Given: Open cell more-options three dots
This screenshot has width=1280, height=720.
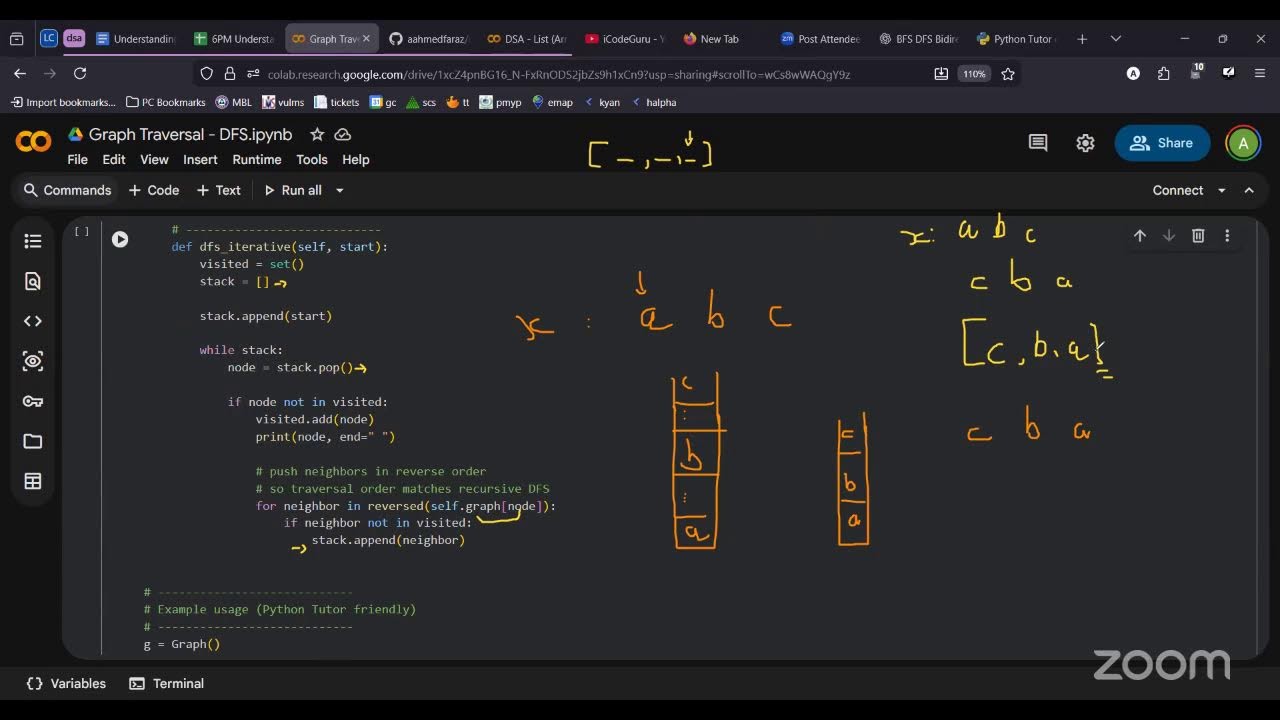Looking at the screenshot, I should (x=1227, y=236).
